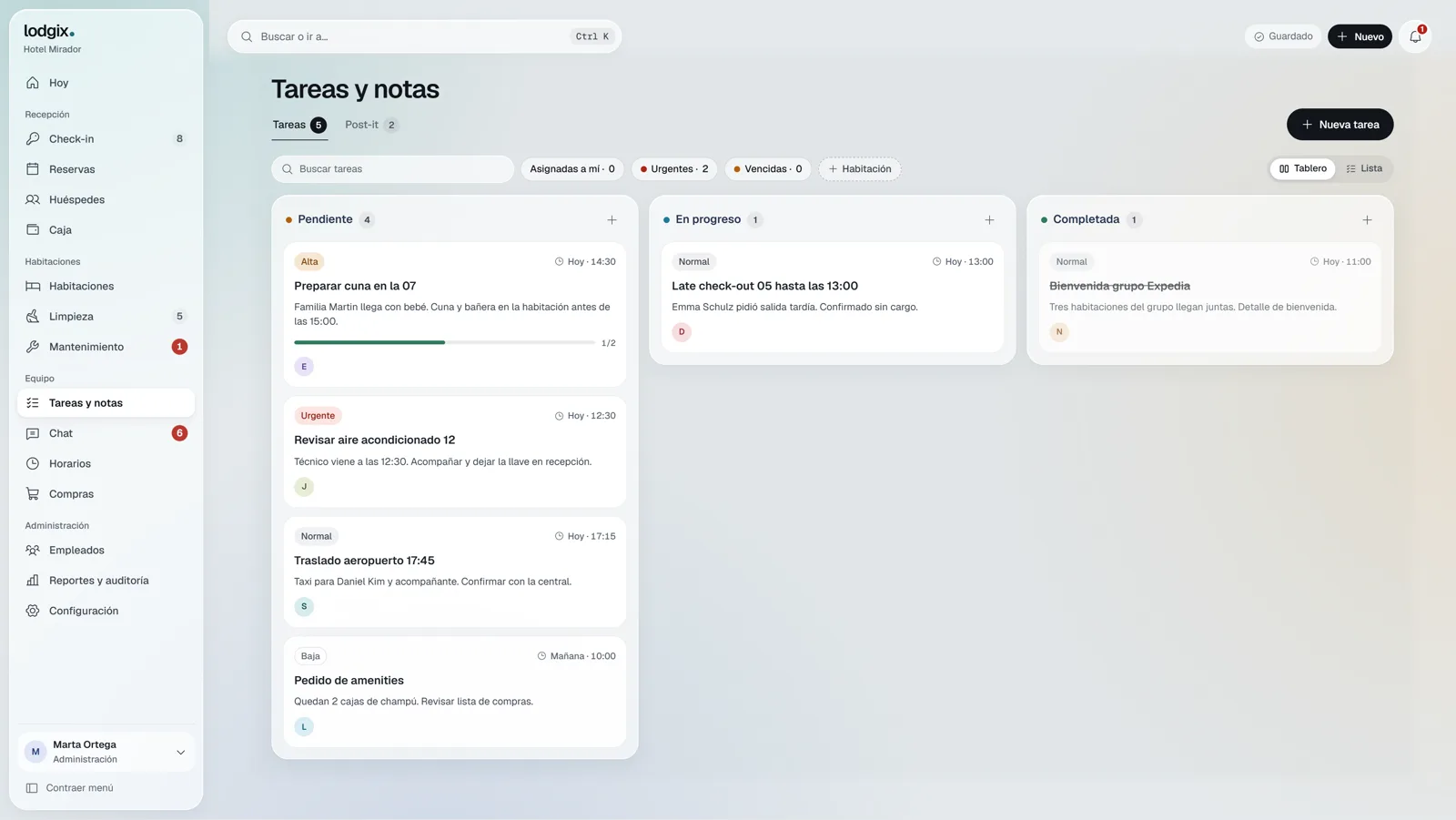Select the Post-it tab

pyautogui.click(x=371, y=125)
